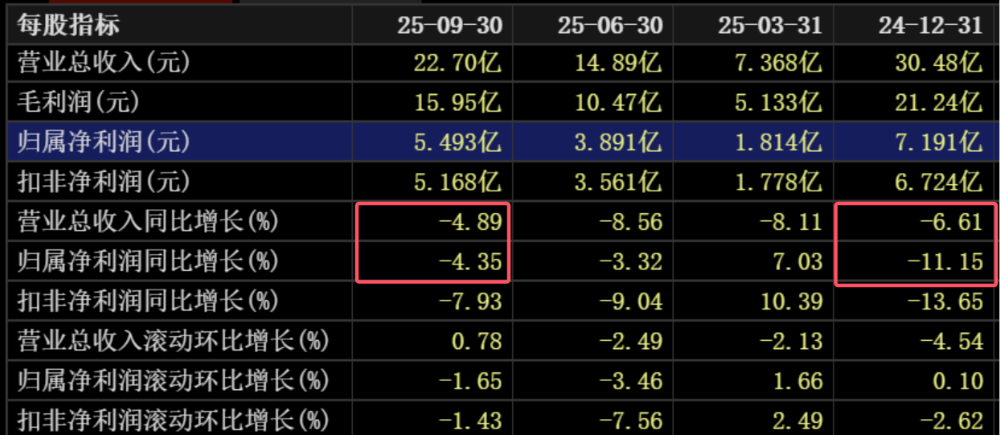Click the revenue value 7.368亿
Screen dimensions: 1000x435
[778, 63]
